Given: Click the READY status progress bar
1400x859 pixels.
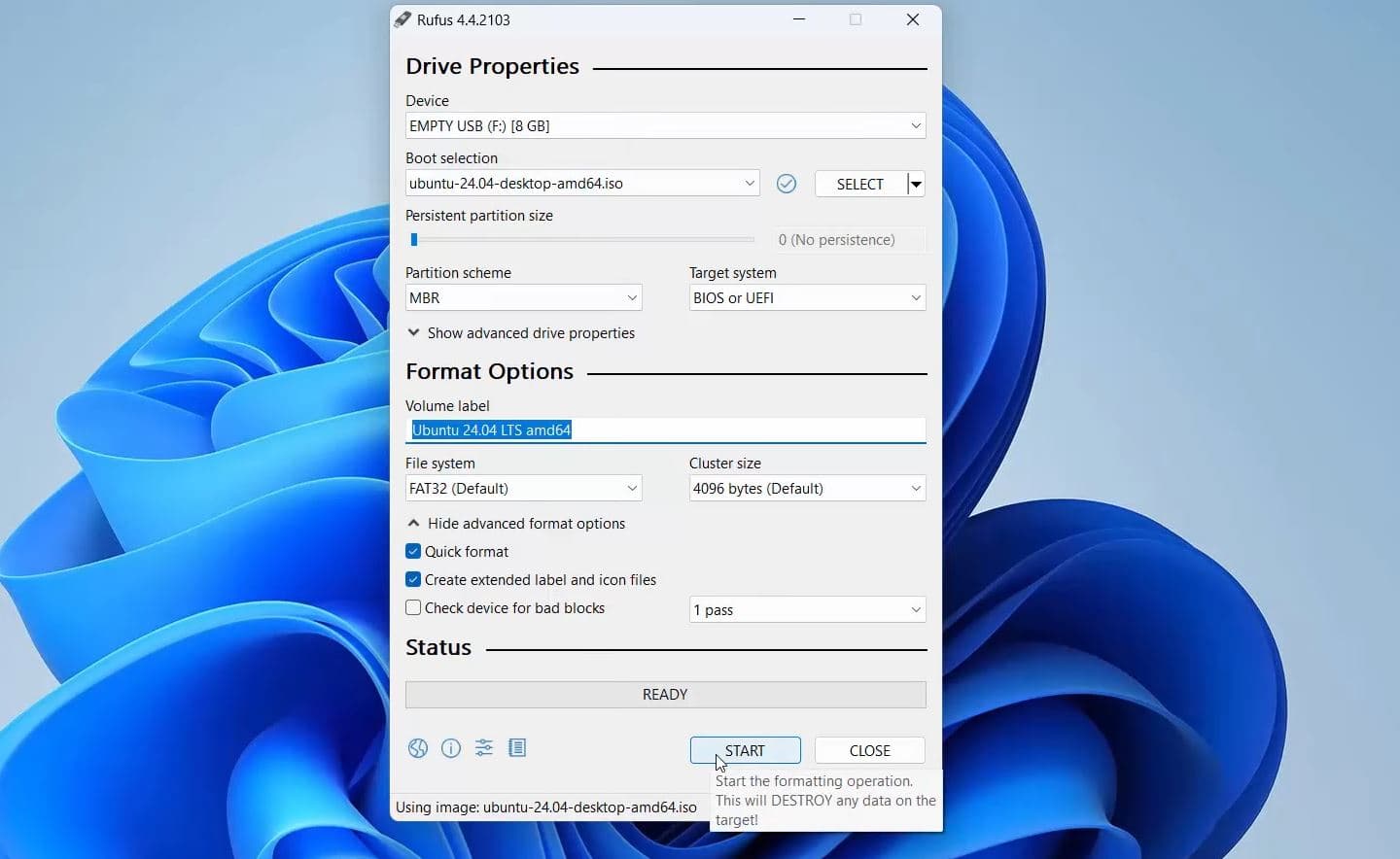Looking at the screenshot, I should point(665,695).
